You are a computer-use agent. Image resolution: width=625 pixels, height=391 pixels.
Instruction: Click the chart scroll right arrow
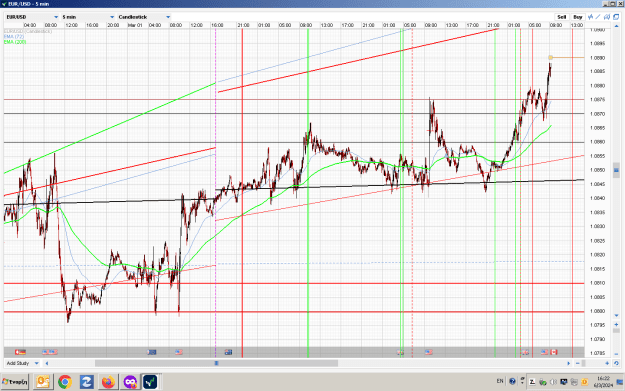coord(569,363)
